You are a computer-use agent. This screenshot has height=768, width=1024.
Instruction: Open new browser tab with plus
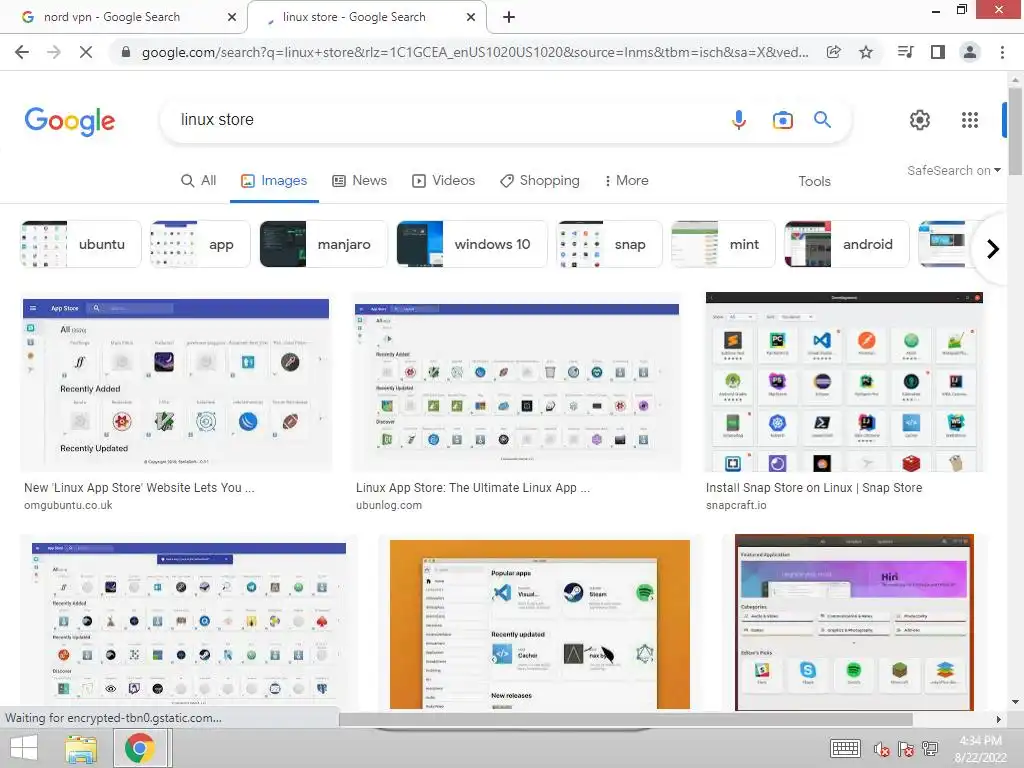pyautogui.click(x=509, y=17)
